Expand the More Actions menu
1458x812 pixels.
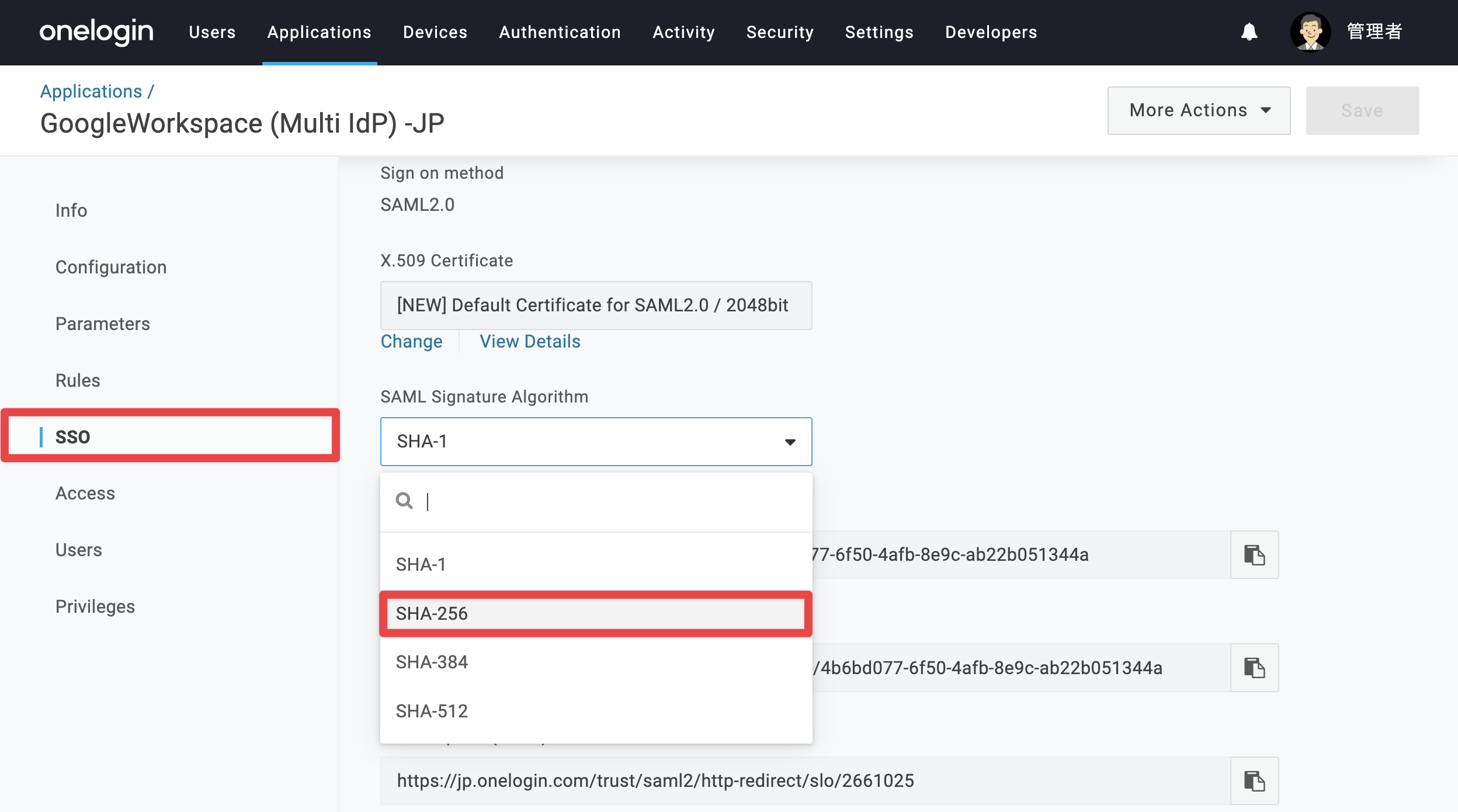(x=1199, y=110)
